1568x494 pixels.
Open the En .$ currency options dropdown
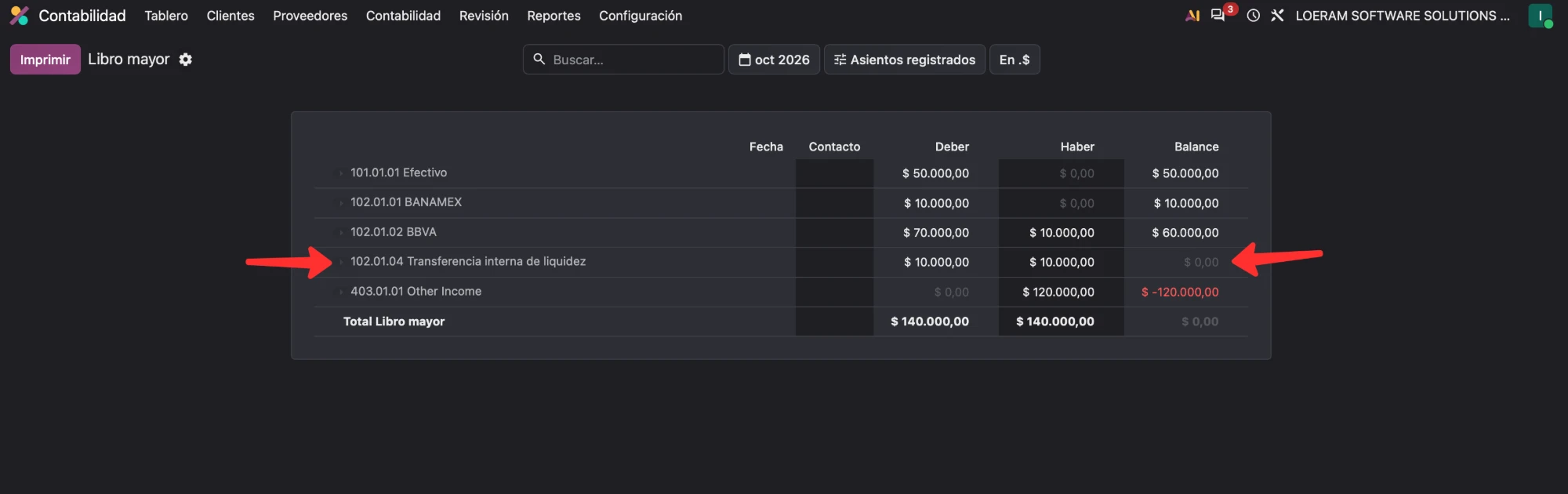(x=1015, y=60)
